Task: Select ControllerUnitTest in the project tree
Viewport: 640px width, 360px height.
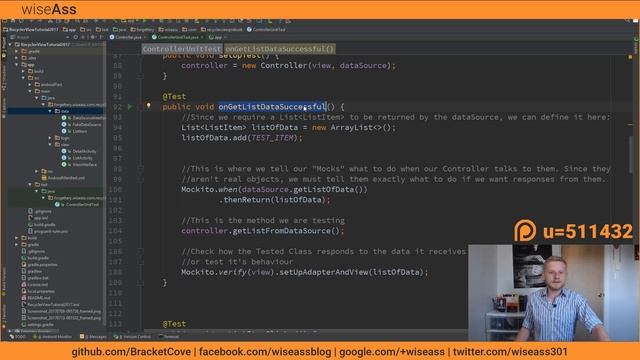Action: tap(77, 204)
